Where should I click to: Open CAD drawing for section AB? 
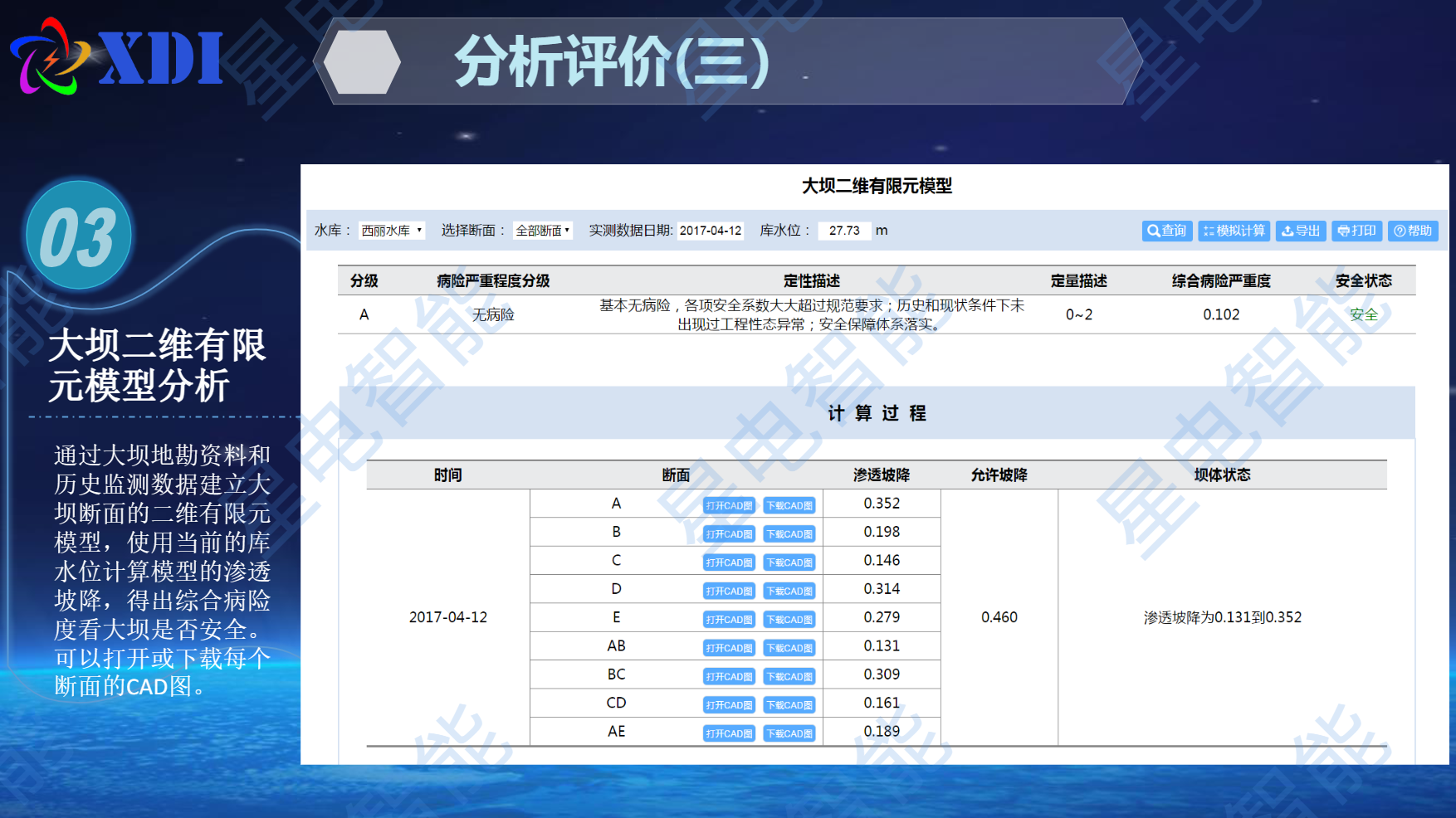click(x=729, y=648)
